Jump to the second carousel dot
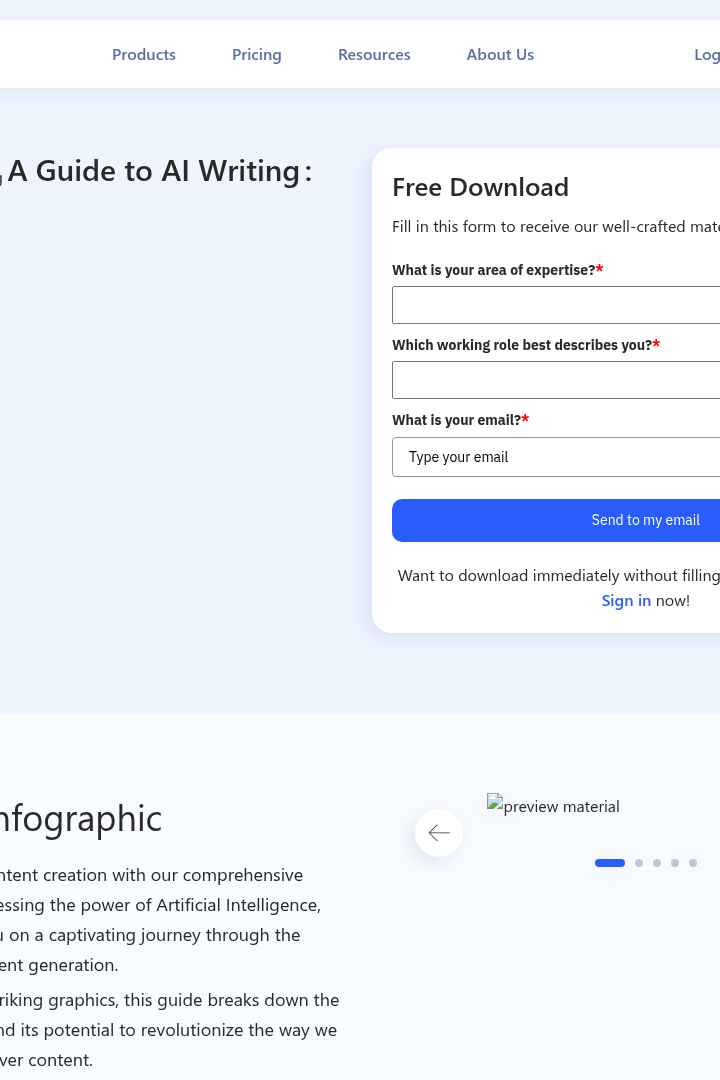This screenshot has height=1080, width=720. (x=639, y=863)
